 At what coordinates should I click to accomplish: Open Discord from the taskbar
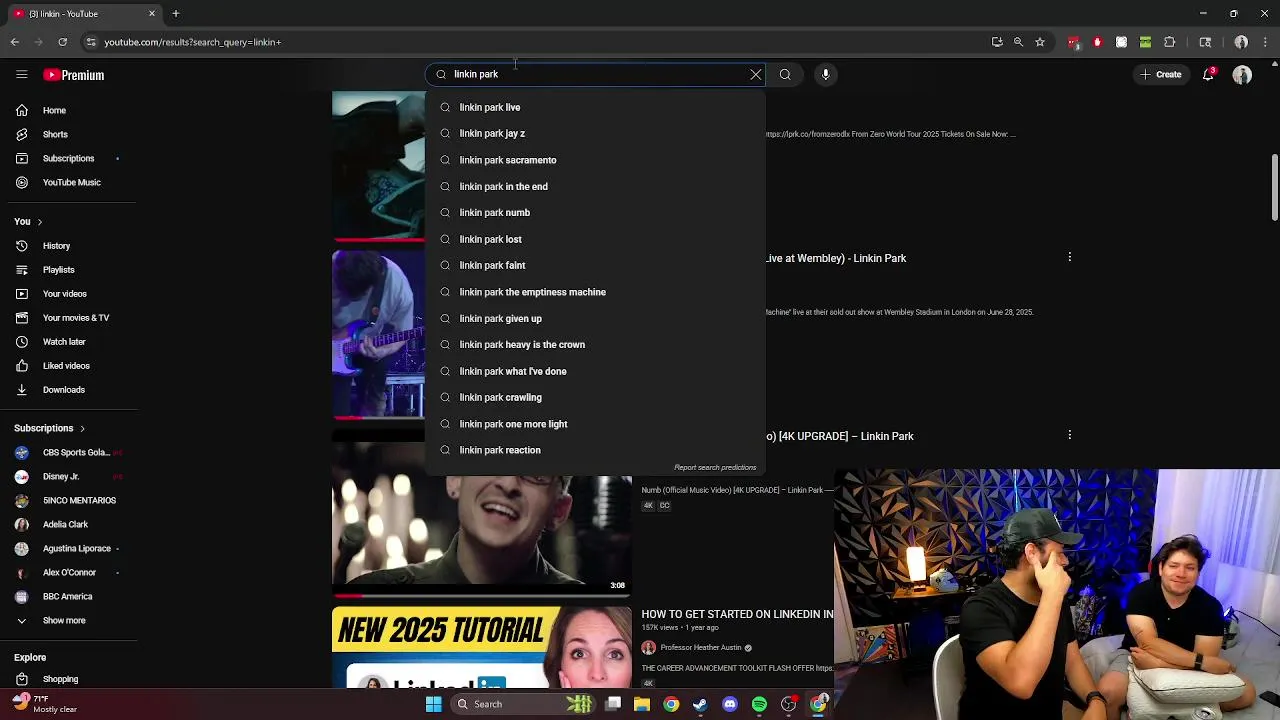(730, 704)
